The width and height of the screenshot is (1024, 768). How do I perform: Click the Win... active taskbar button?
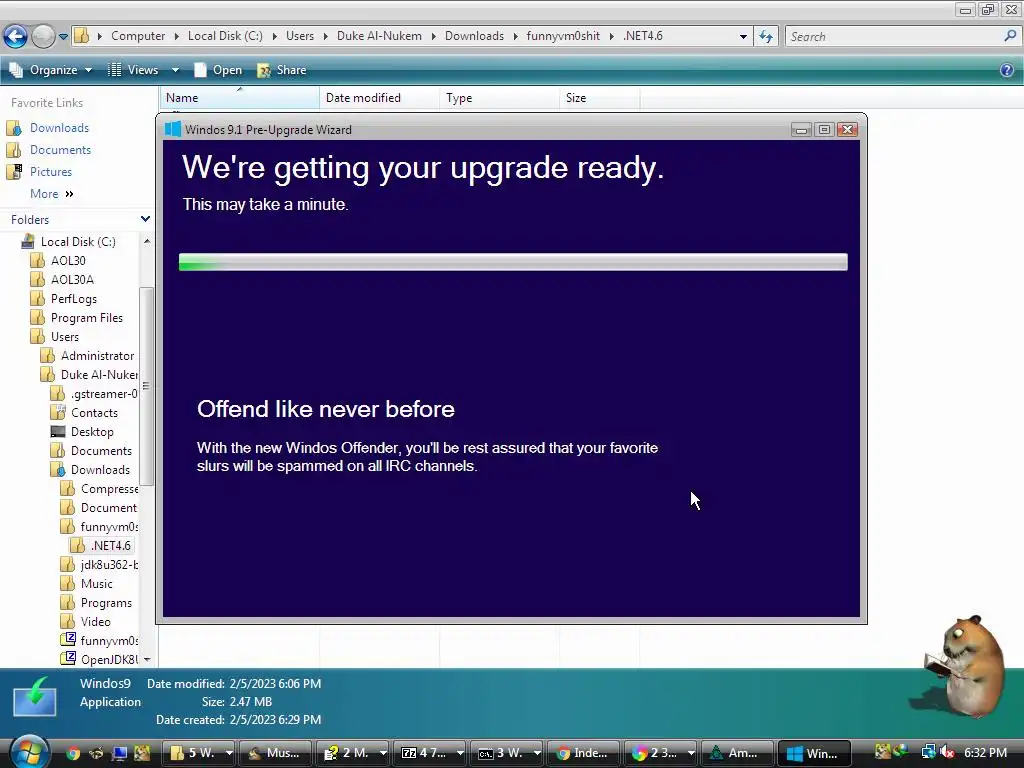tap(814, 753)
